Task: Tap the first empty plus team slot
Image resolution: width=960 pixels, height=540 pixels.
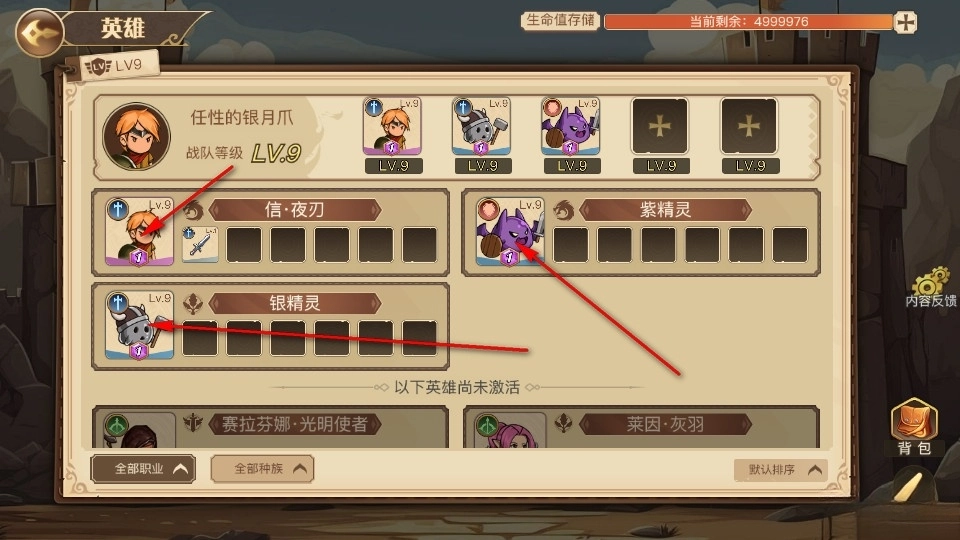Action: (660, 127)
